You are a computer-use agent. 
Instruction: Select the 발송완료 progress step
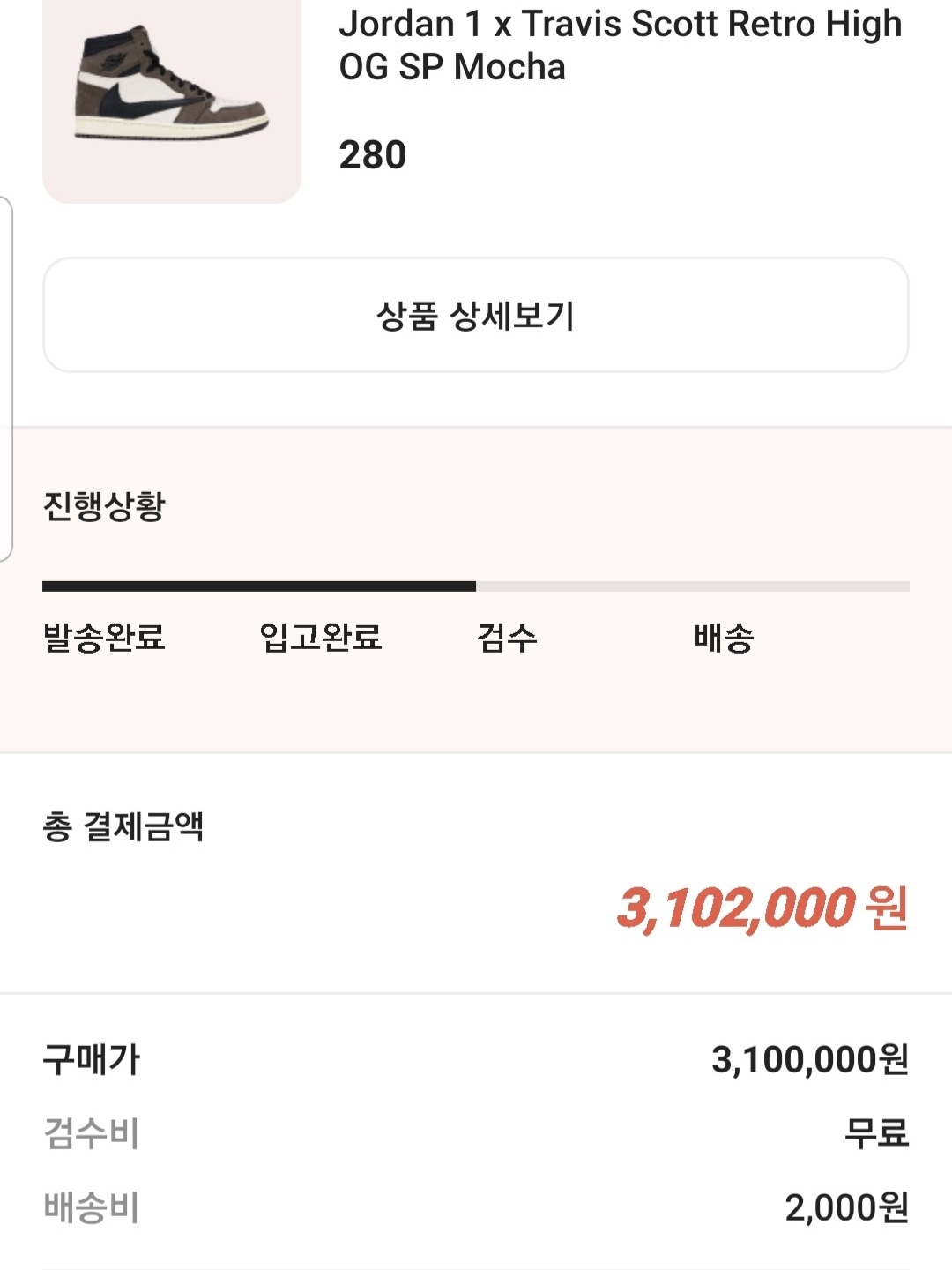coord(104,638)
